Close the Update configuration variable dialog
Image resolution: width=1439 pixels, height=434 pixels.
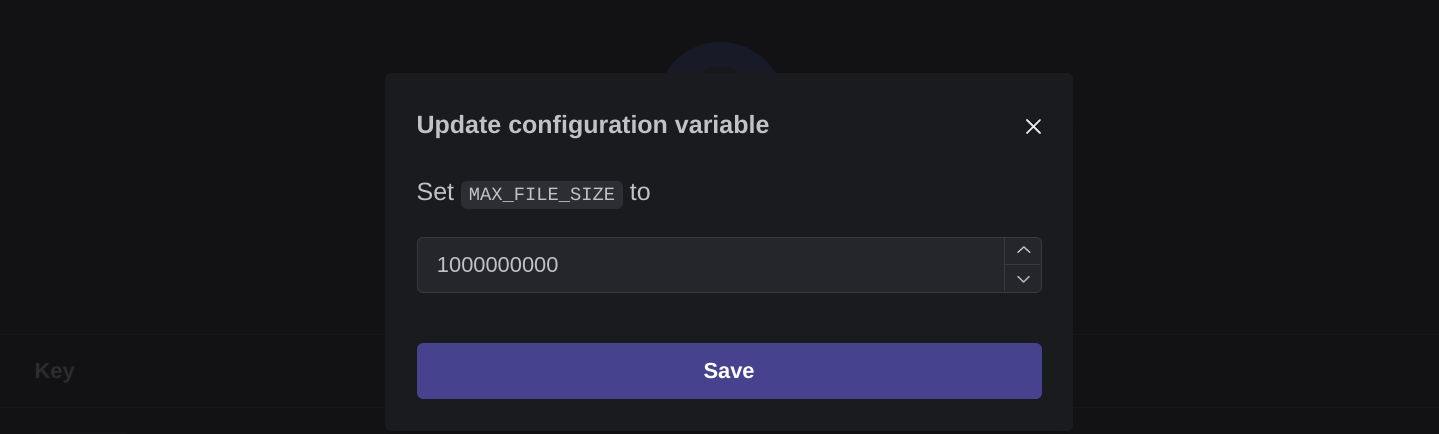[x=1033, y=126]
